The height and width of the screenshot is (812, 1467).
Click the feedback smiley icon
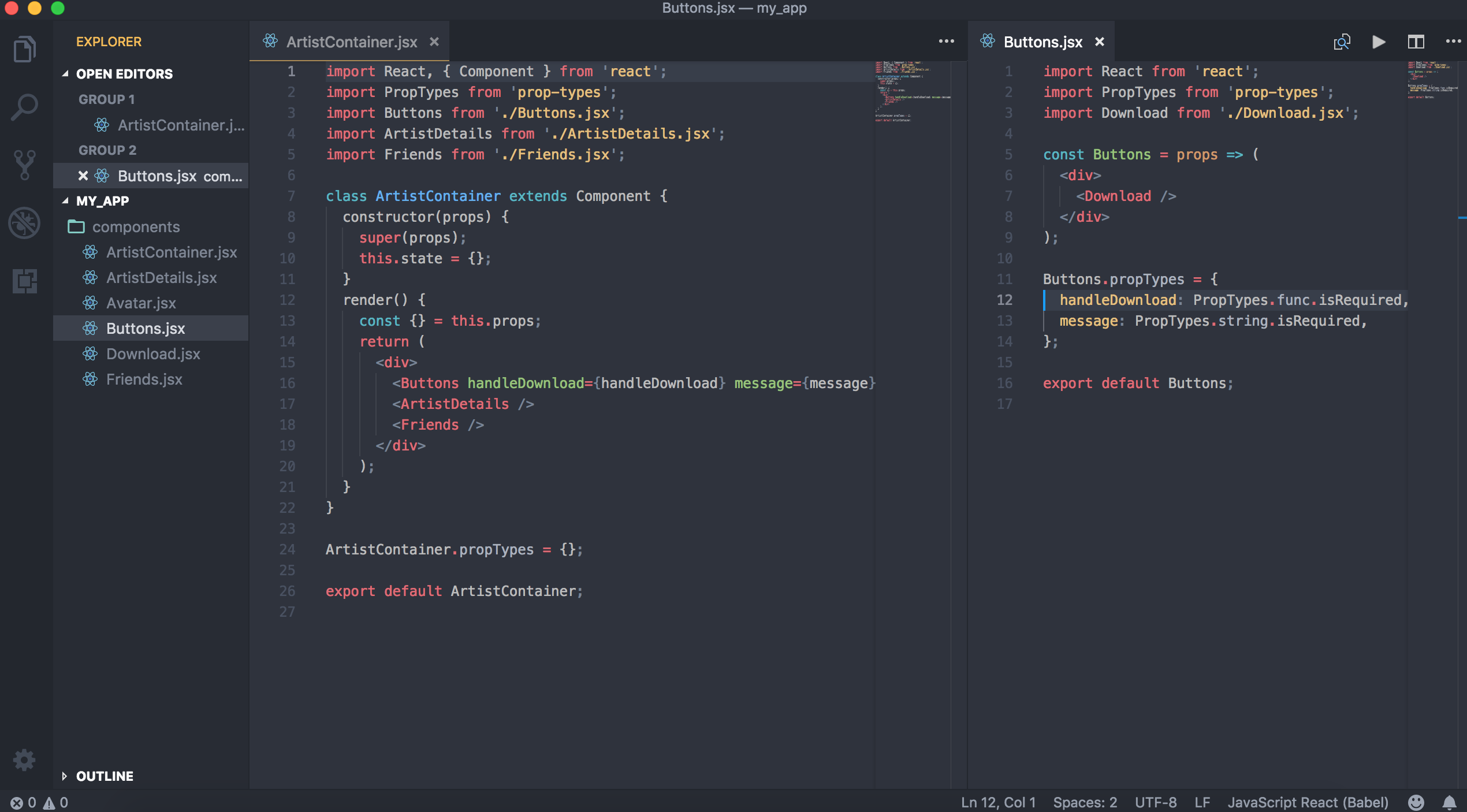click(x=1416, y=802)
